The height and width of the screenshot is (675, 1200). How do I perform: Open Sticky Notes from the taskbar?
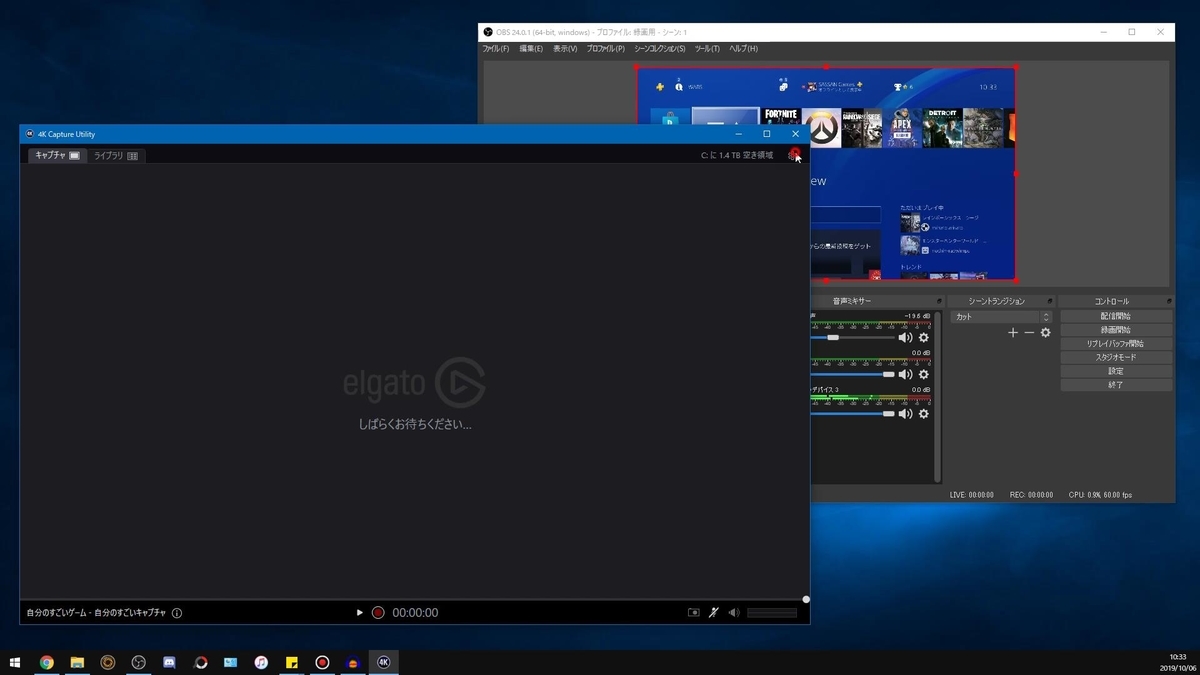292,662
